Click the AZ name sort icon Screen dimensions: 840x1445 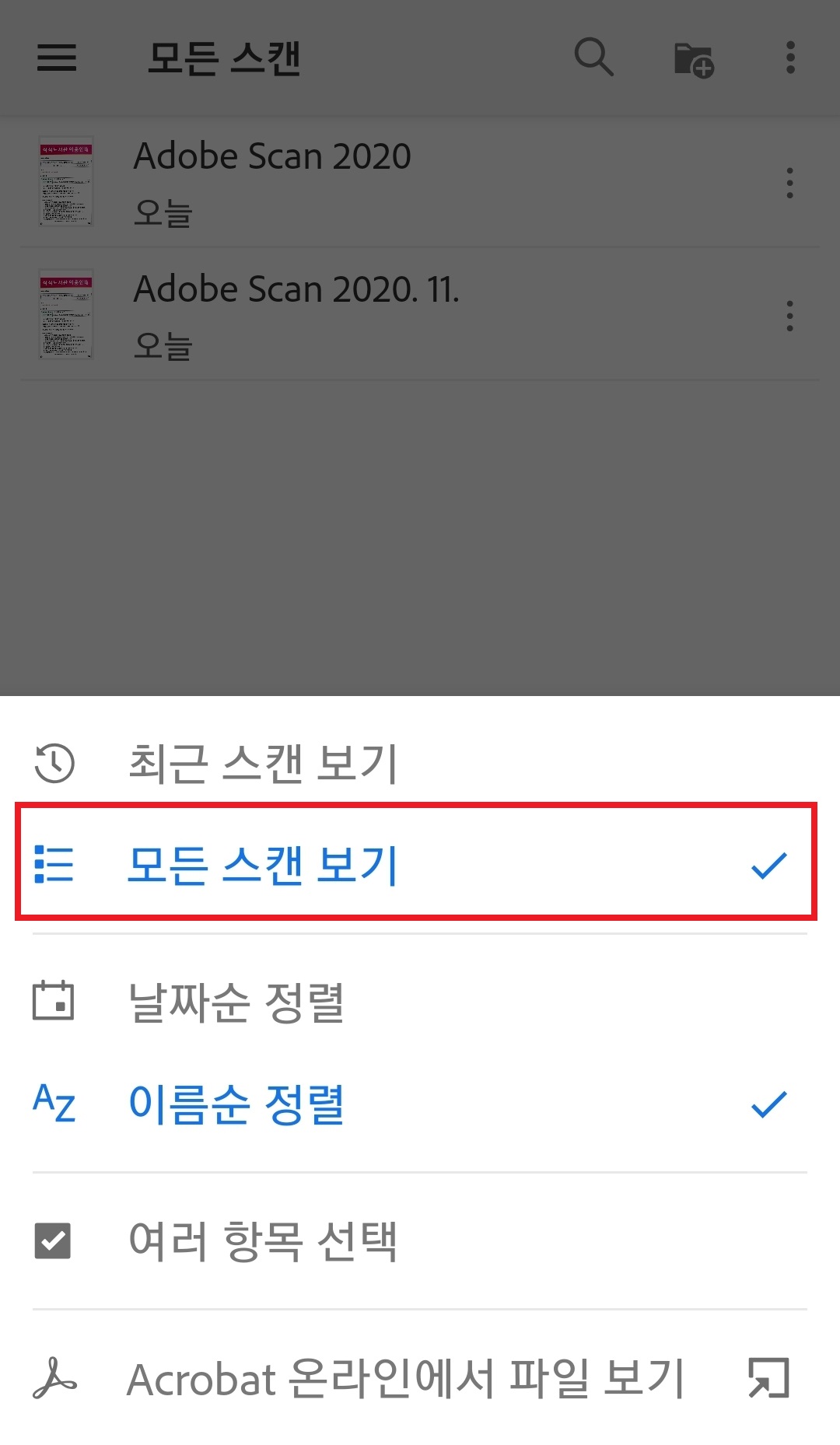(54, 1103)
